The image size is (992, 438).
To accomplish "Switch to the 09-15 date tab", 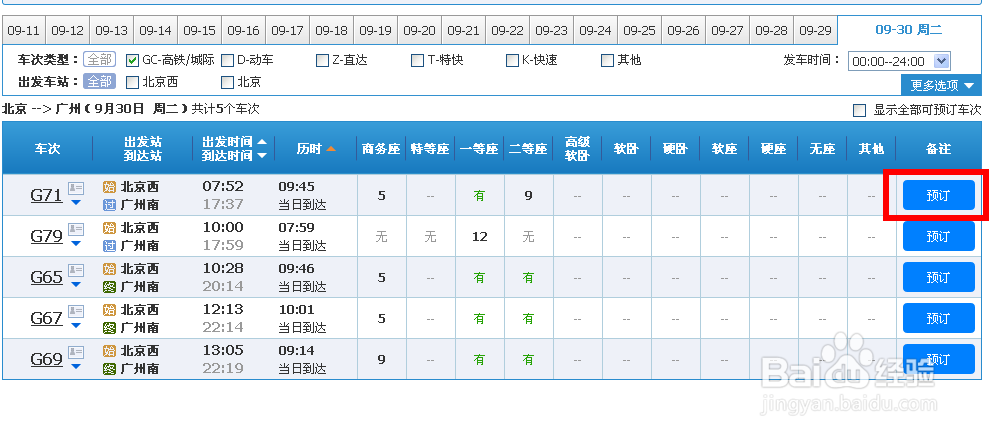I will coord(200,30).
